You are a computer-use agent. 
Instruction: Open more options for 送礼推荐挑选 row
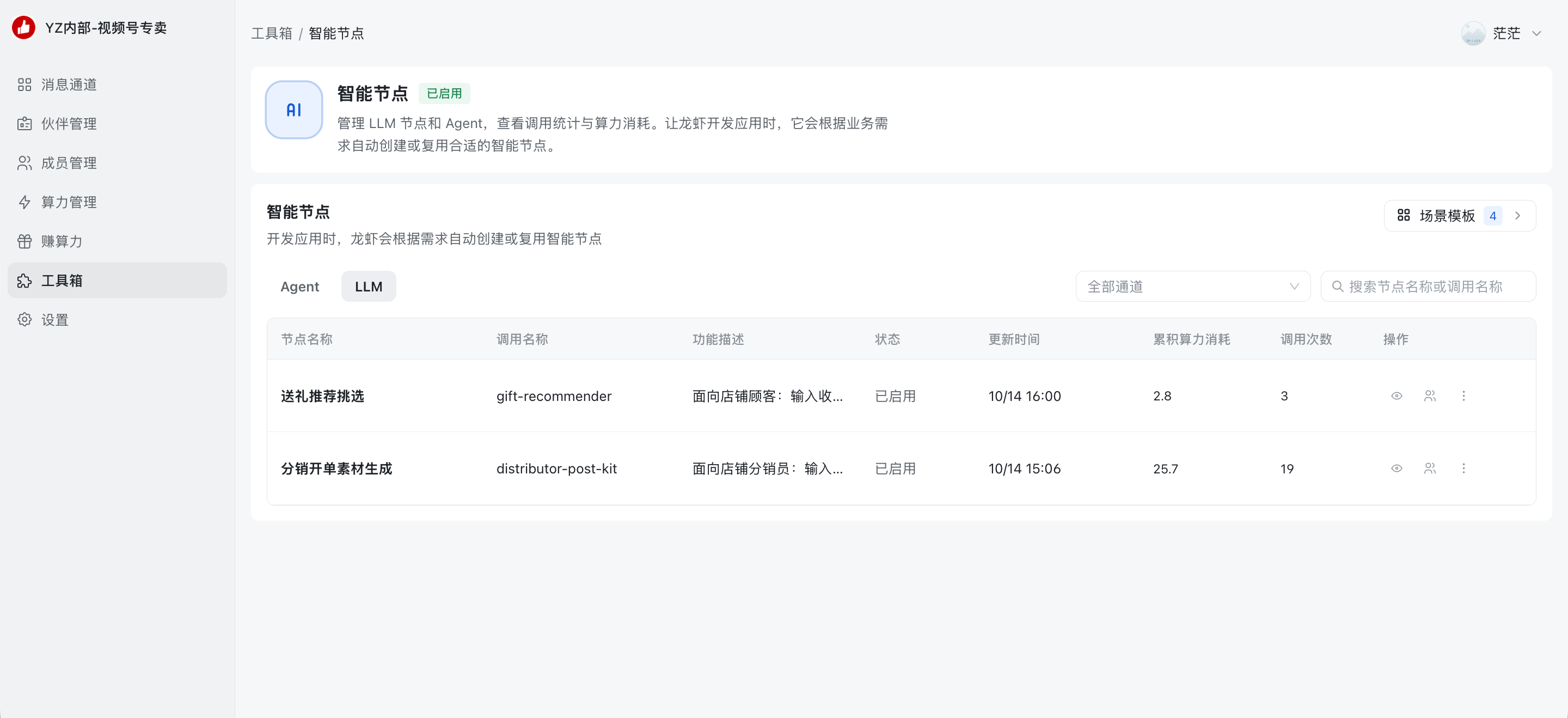click(1464, 396)
